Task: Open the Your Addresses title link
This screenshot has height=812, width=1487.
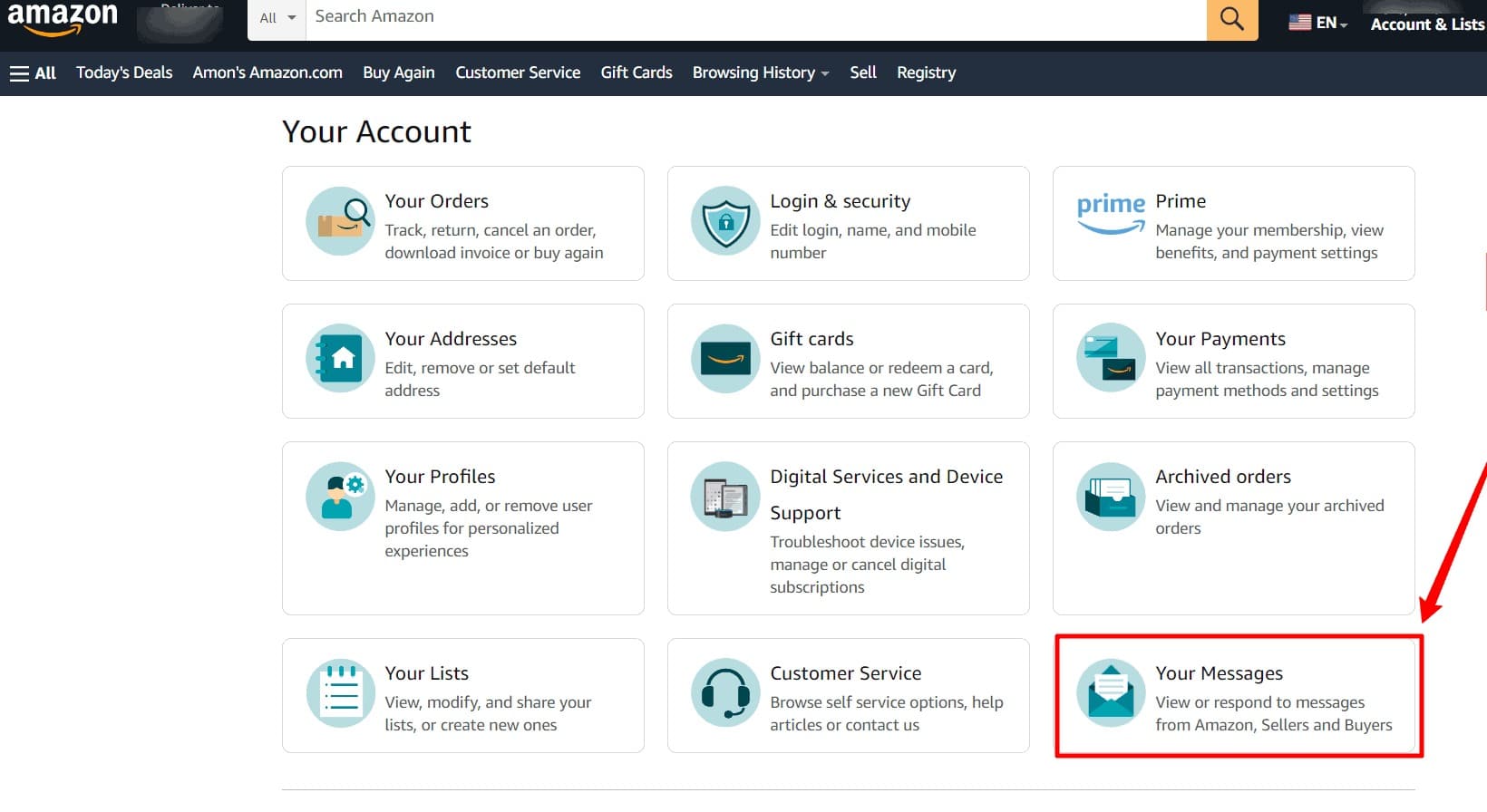Action: (451, 339)
